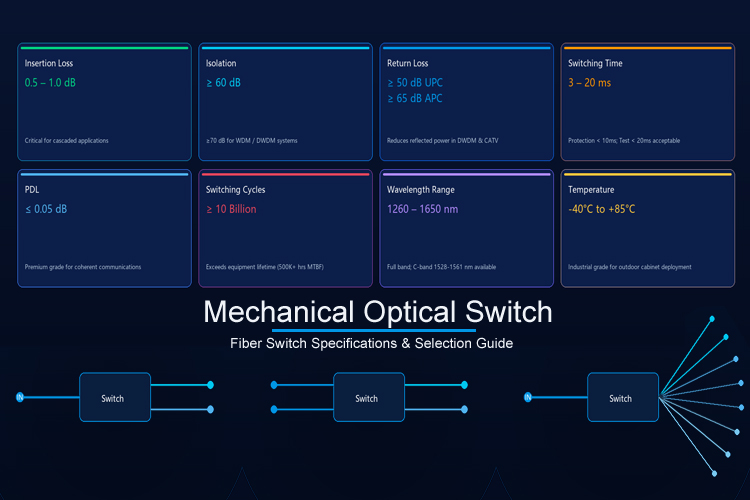Select the '0.5 – 1.0 dB' value

coord(50,83)
